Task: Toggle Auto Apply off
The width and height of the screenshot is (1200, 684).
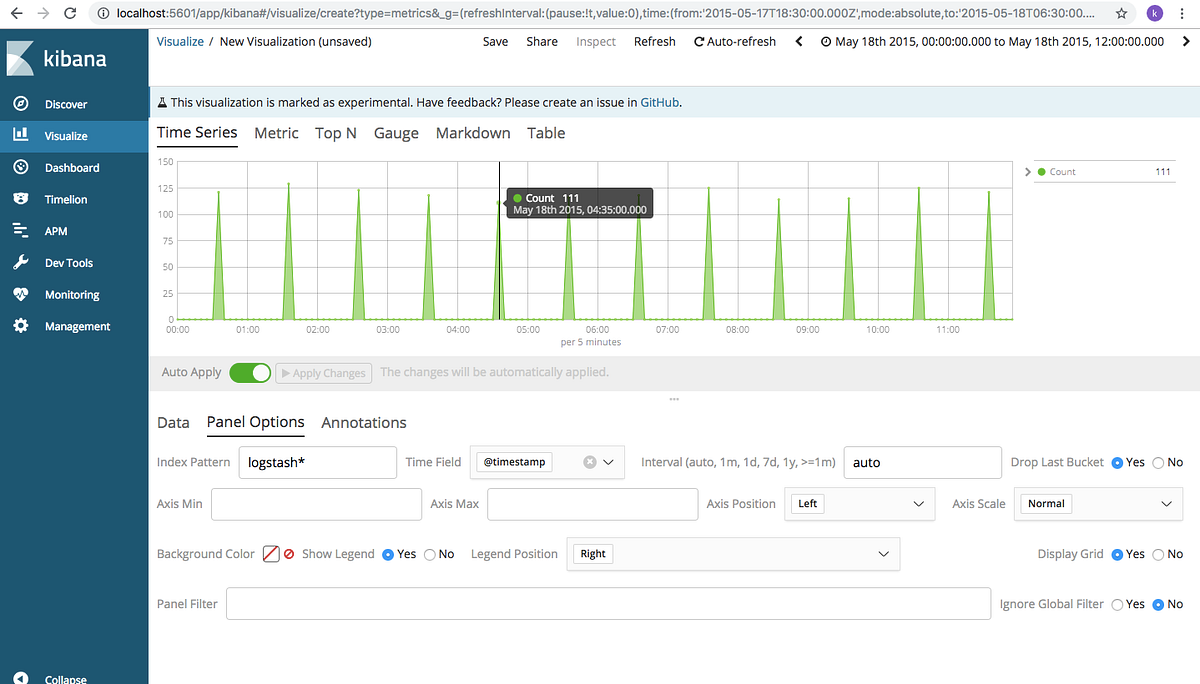Action: click(250, 372)
